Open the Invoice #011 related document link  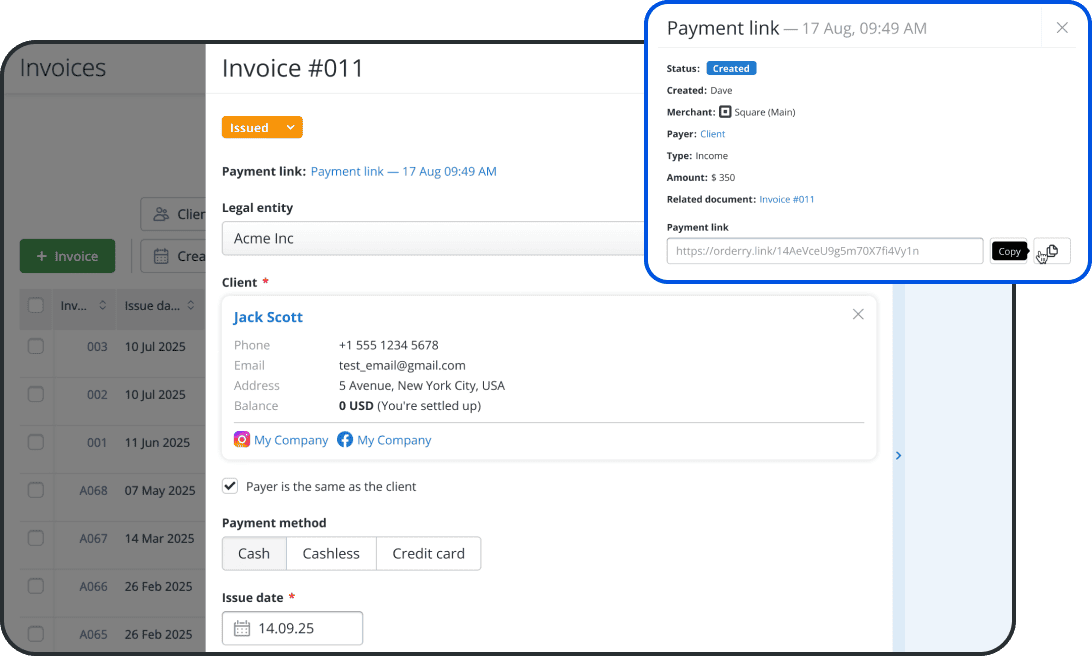coord(787,199)
